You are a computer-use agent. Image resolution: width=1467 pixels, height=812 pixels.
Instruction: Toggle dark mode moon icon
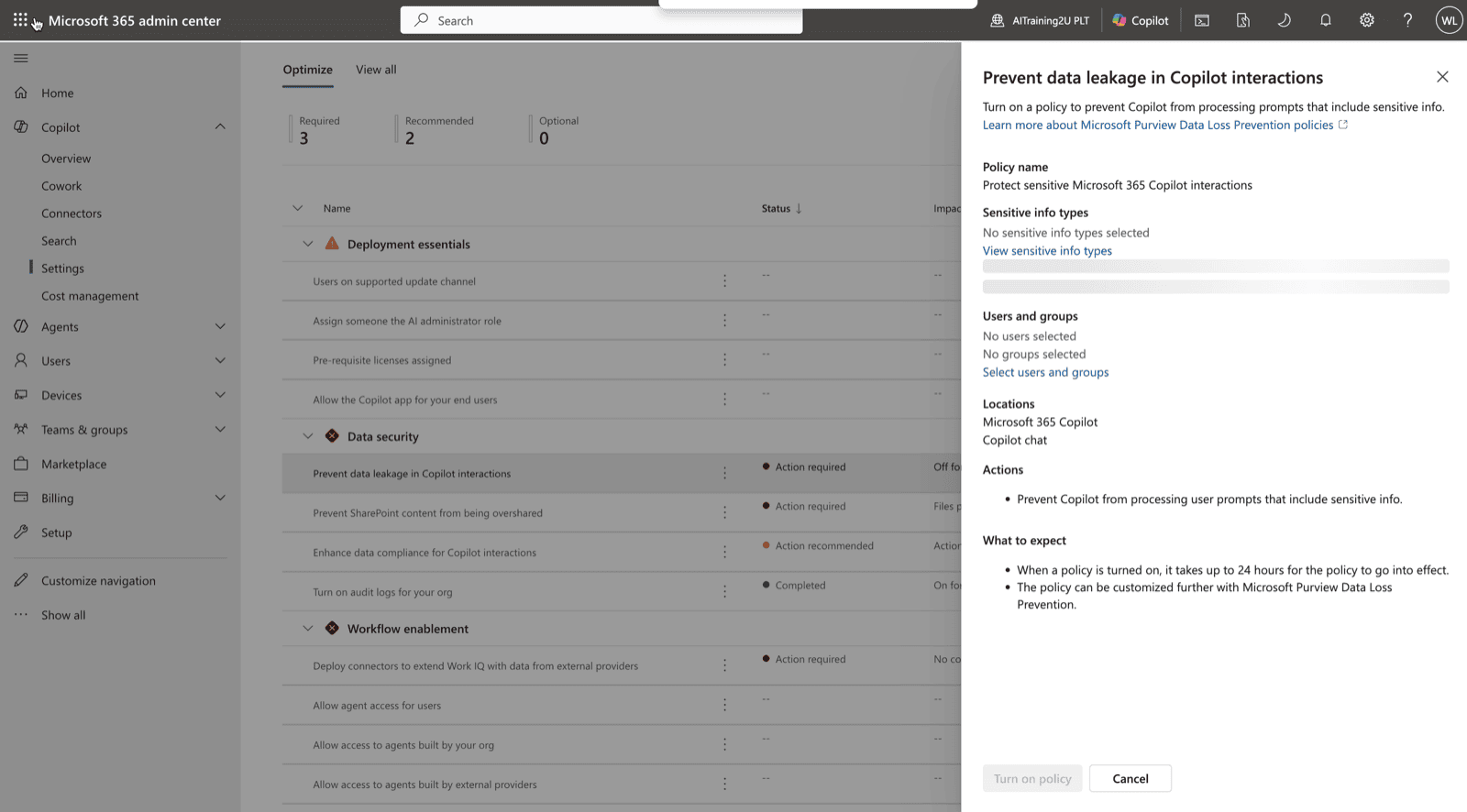click(1284, 20)
